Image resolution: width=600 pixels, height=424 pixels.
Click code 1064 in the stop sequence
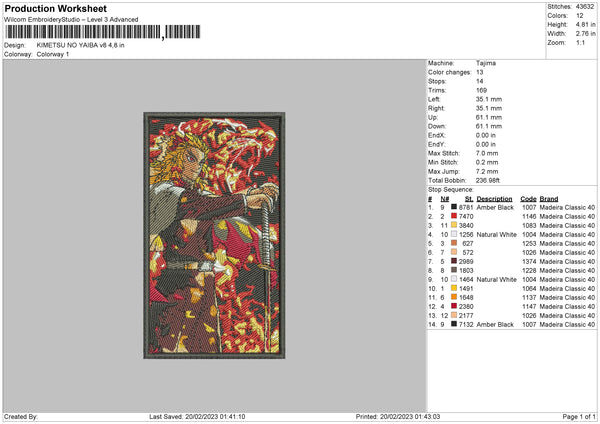pyautogui.click(x=529, y=288)
